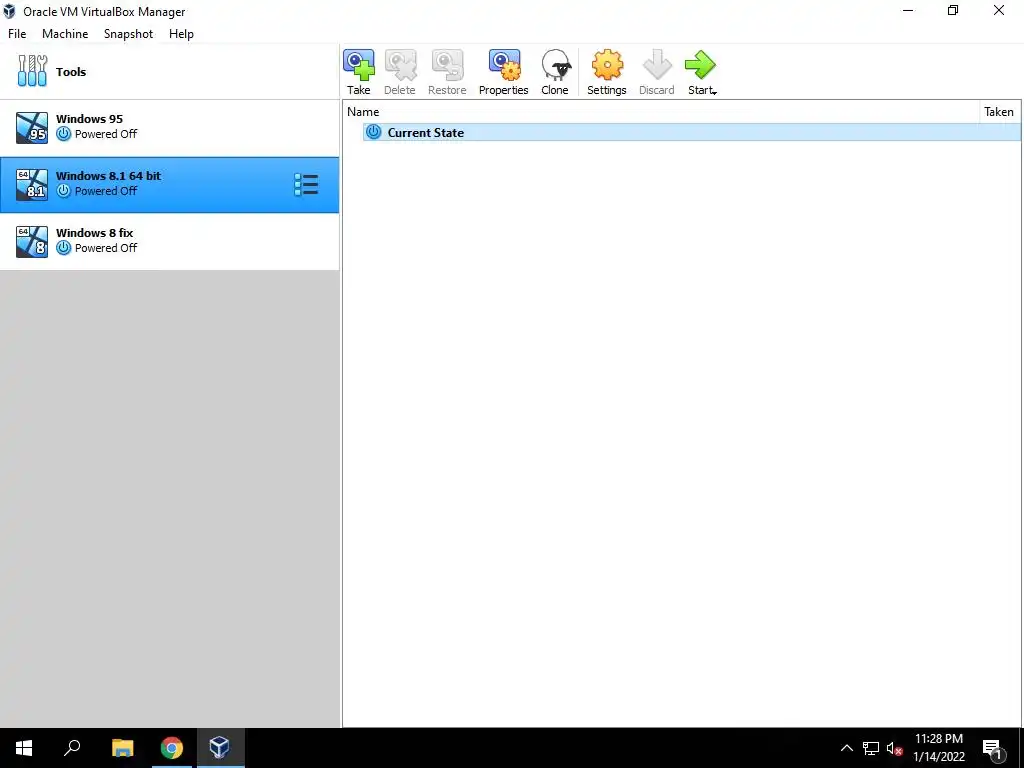Viewport: 1024px width, 768px height.
Task: Open the notification center icon
Action: click(992, 748)
